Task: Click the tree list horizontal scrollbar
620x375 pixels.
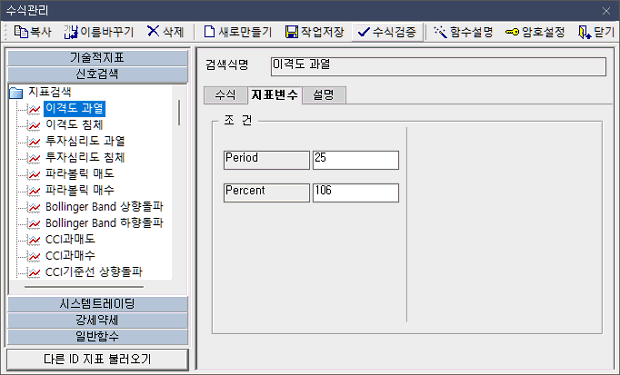Action: pos(84,287)
